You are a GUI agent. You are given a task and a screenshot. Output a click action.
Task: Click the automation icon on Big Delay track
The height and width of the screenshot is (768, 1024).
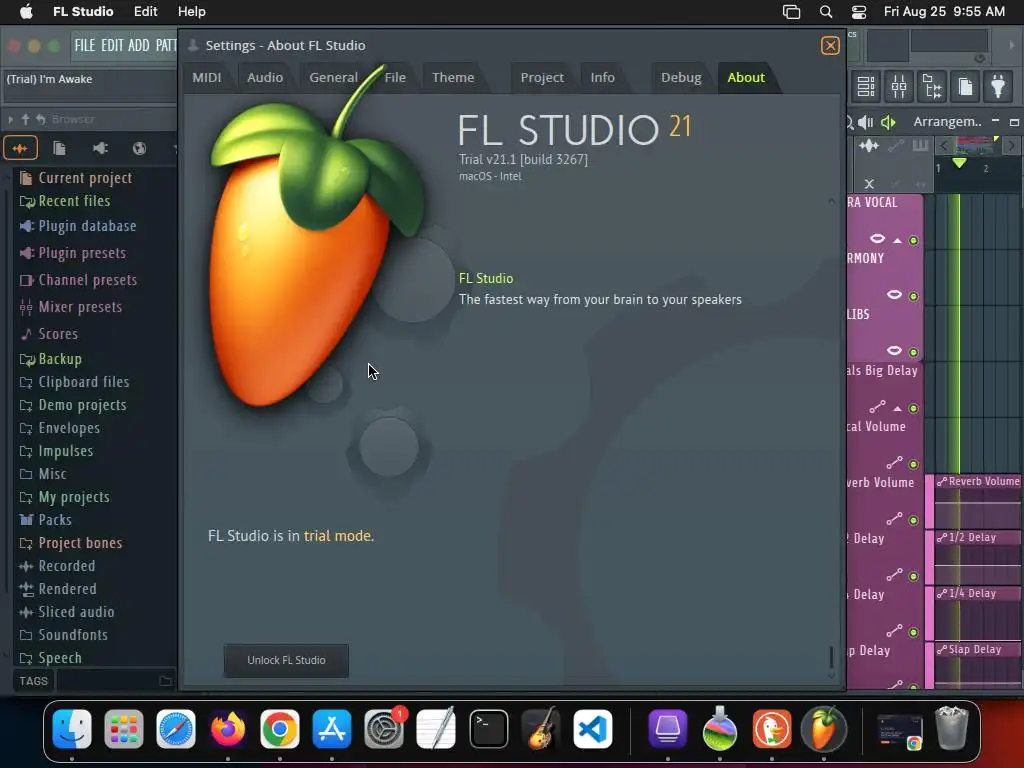[x=877, y=408]
